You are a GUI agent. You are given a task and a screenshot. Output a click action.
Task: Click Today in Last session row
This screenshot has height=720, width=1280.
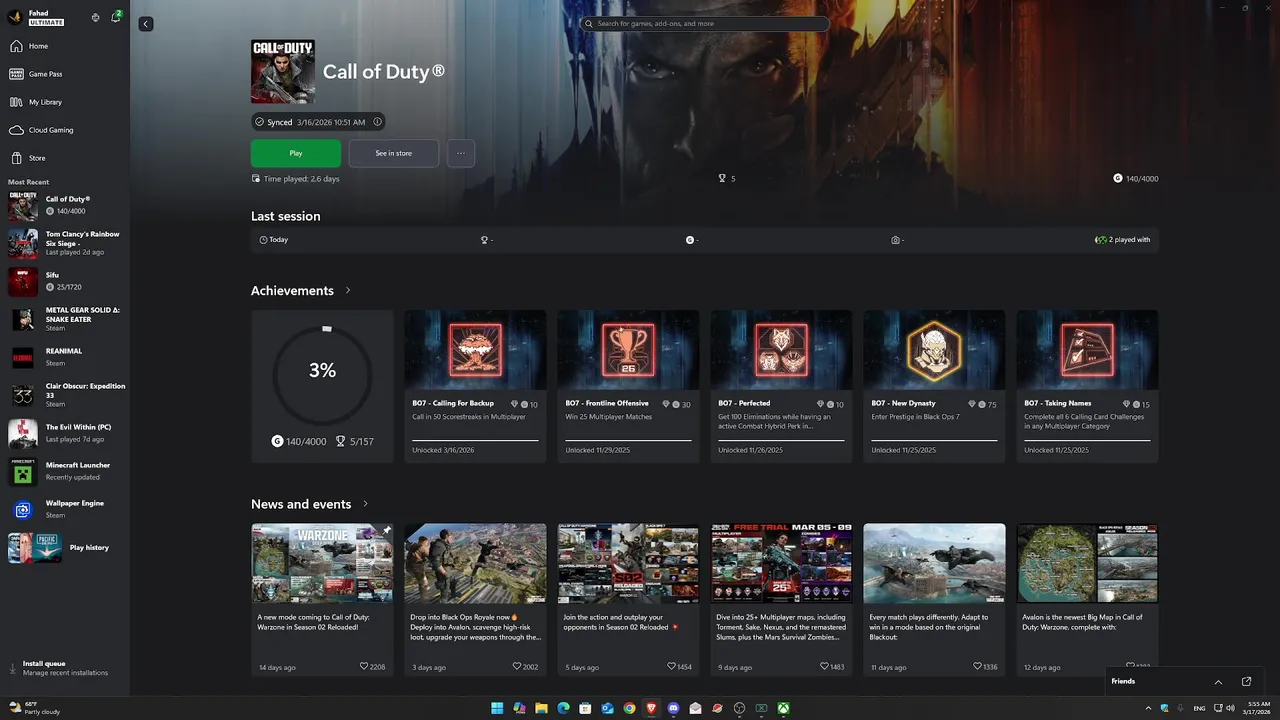273,240
